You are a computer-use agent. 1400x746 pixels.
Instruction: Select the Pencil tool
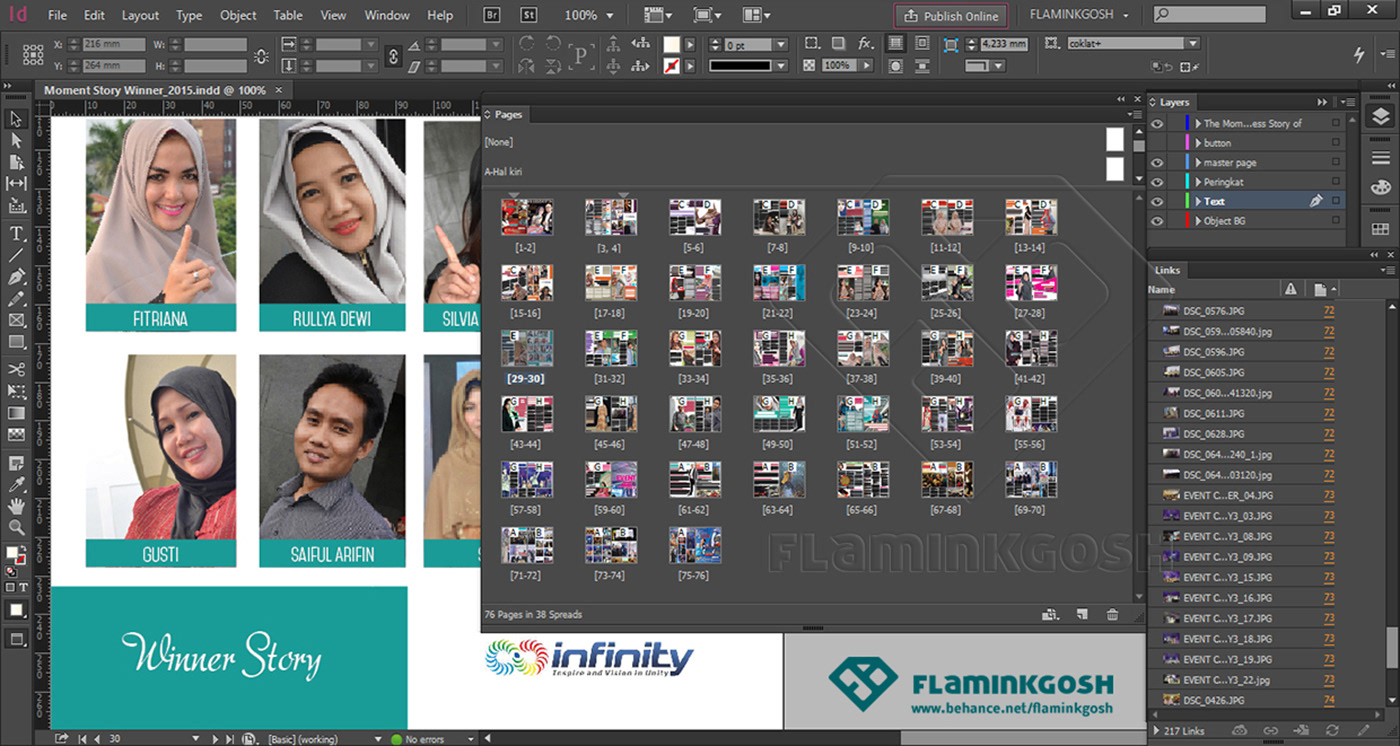16,299
